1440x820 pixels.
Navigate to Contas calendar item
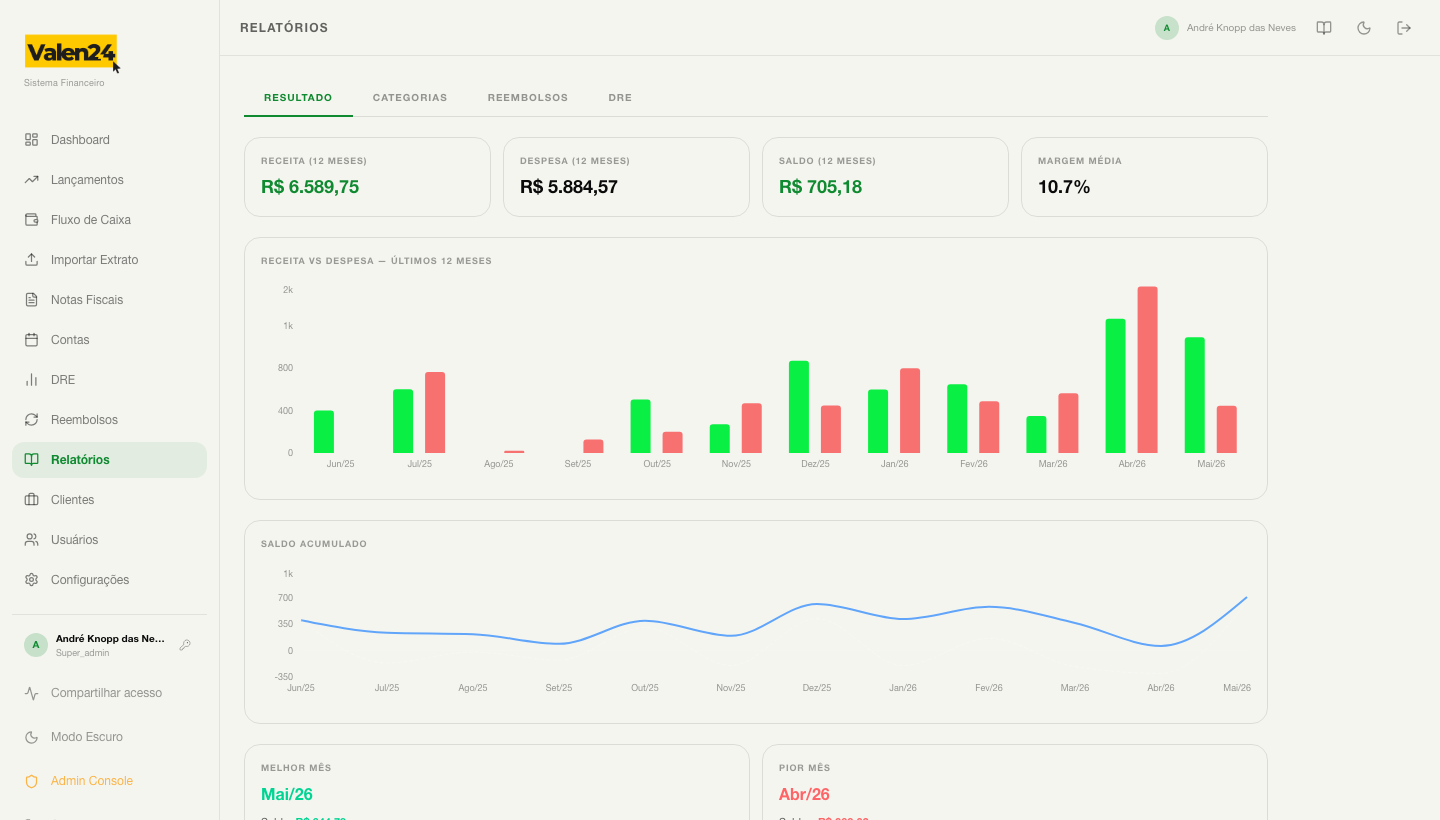[x=109, y=340]
